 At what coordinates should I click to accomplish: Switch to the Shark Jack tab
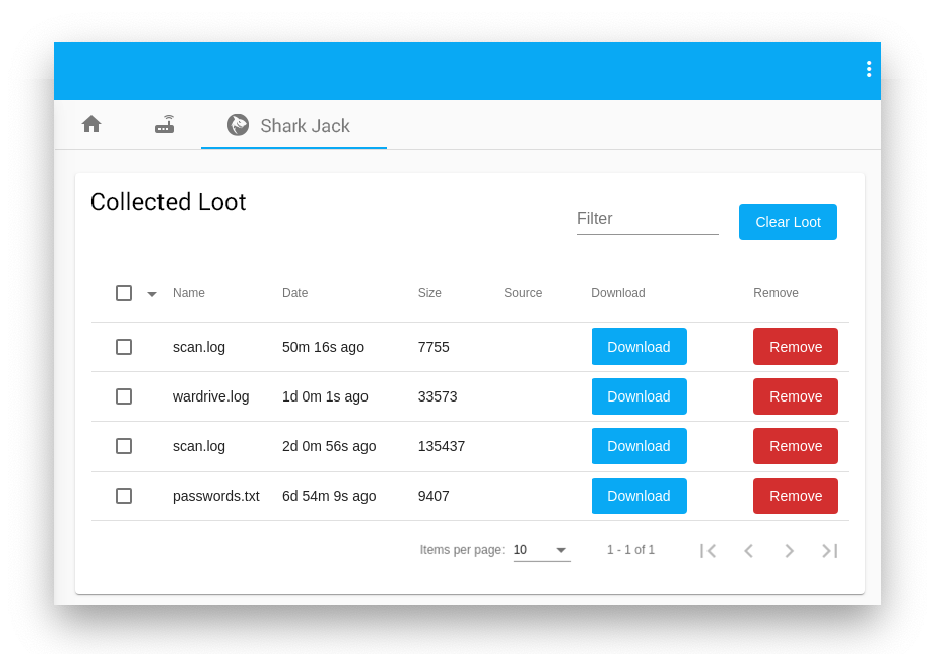(304, 126)
